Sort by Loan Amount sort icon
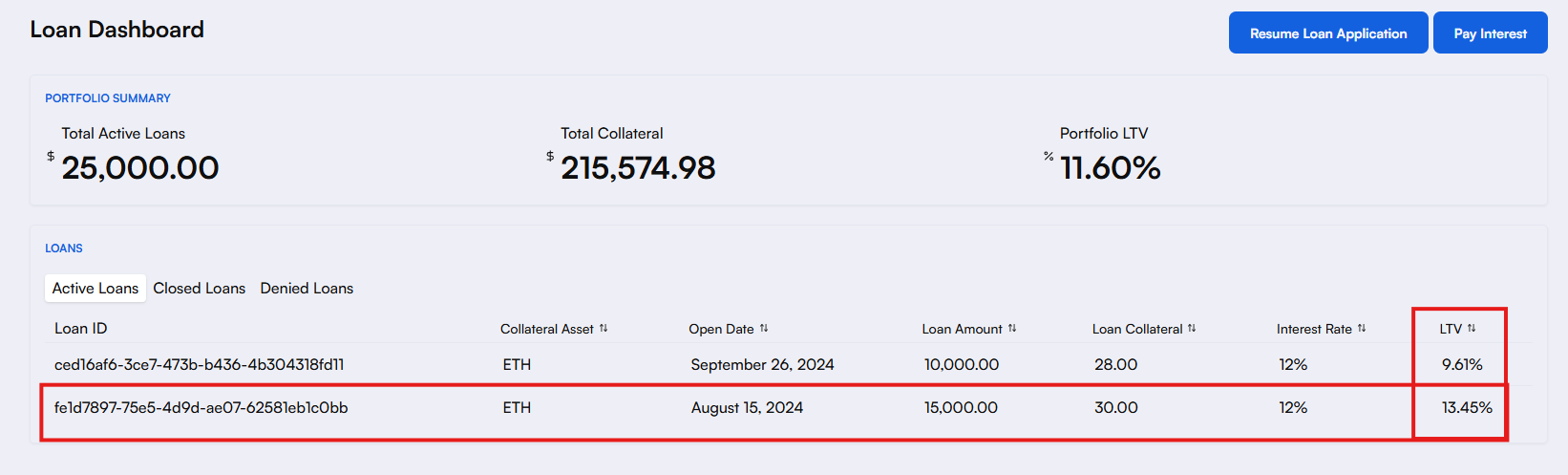Viewport: 1568px width, 475px height. click(1012, 328)
